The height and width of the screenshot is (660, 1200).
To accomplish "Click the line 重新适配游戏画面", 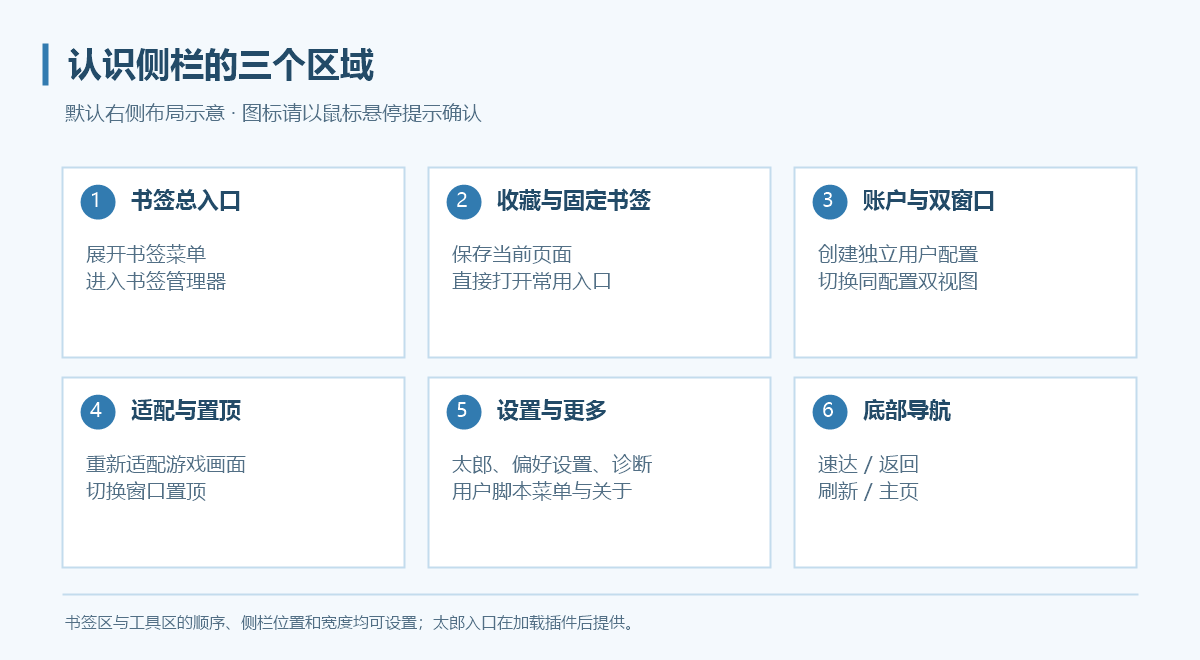I will (166, 464).
